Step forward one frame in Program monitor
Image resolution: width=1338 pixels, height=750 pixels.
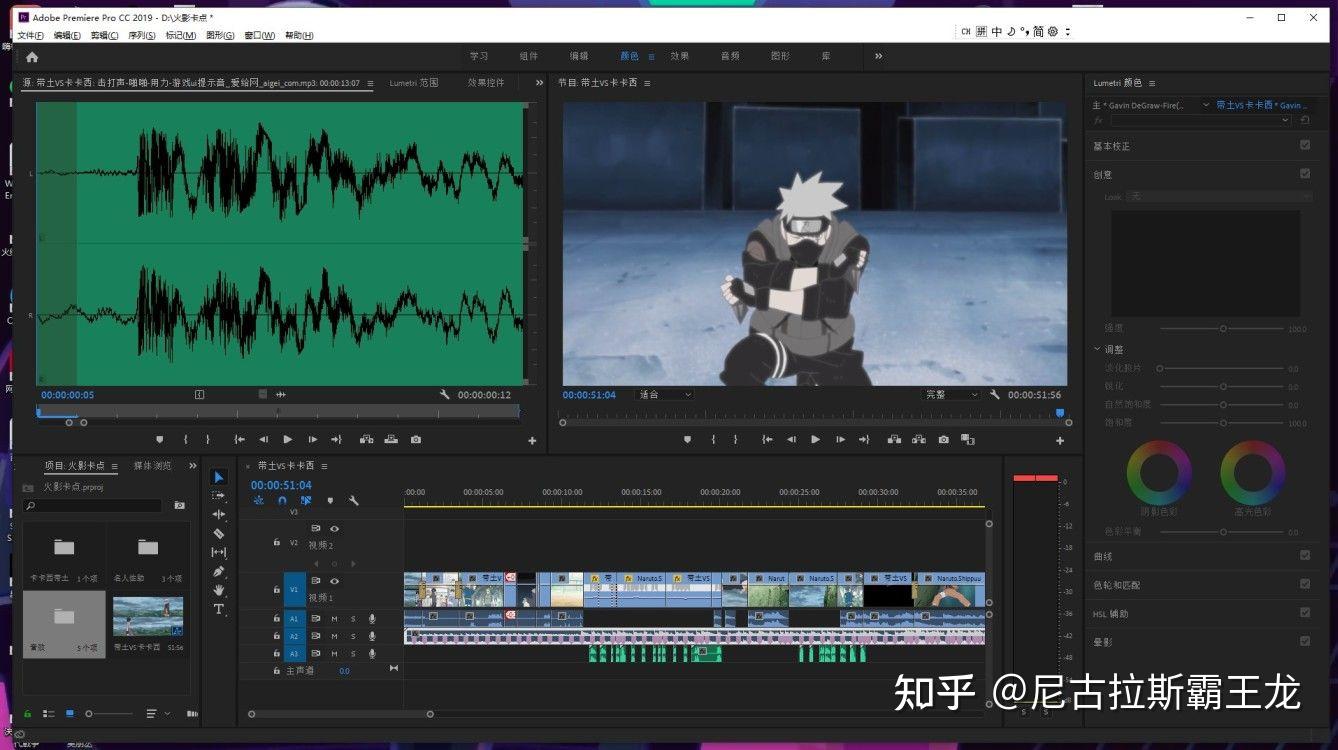(x=840, y=439)
